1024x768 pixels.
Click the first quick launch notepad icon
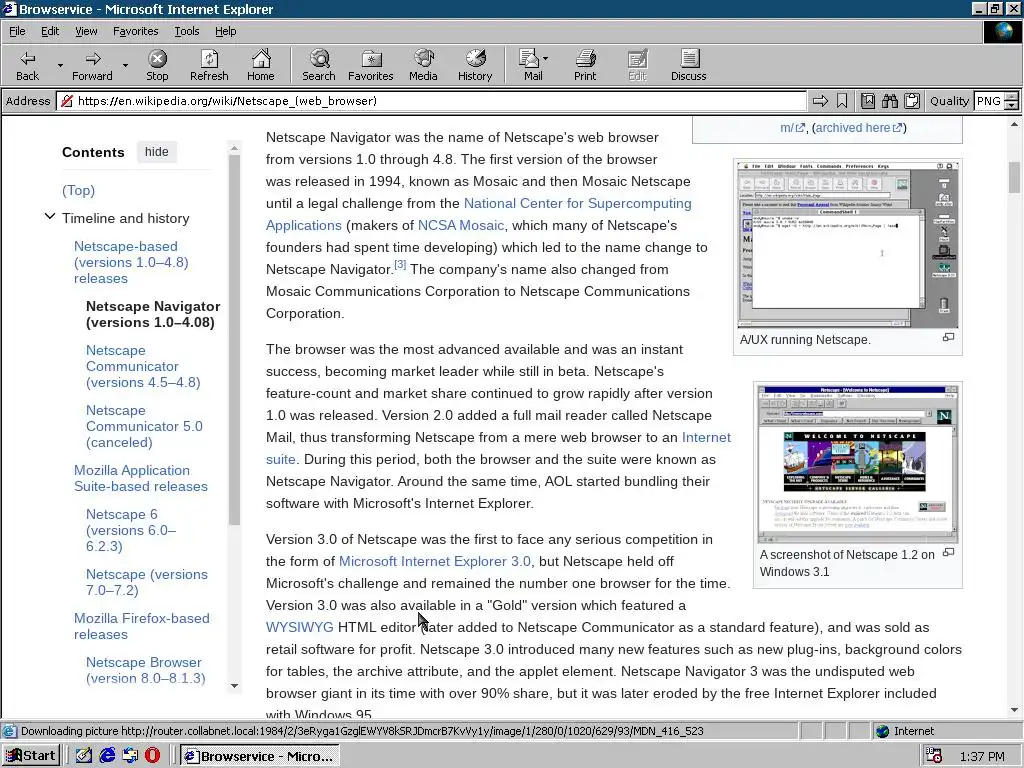coord(84,756)
